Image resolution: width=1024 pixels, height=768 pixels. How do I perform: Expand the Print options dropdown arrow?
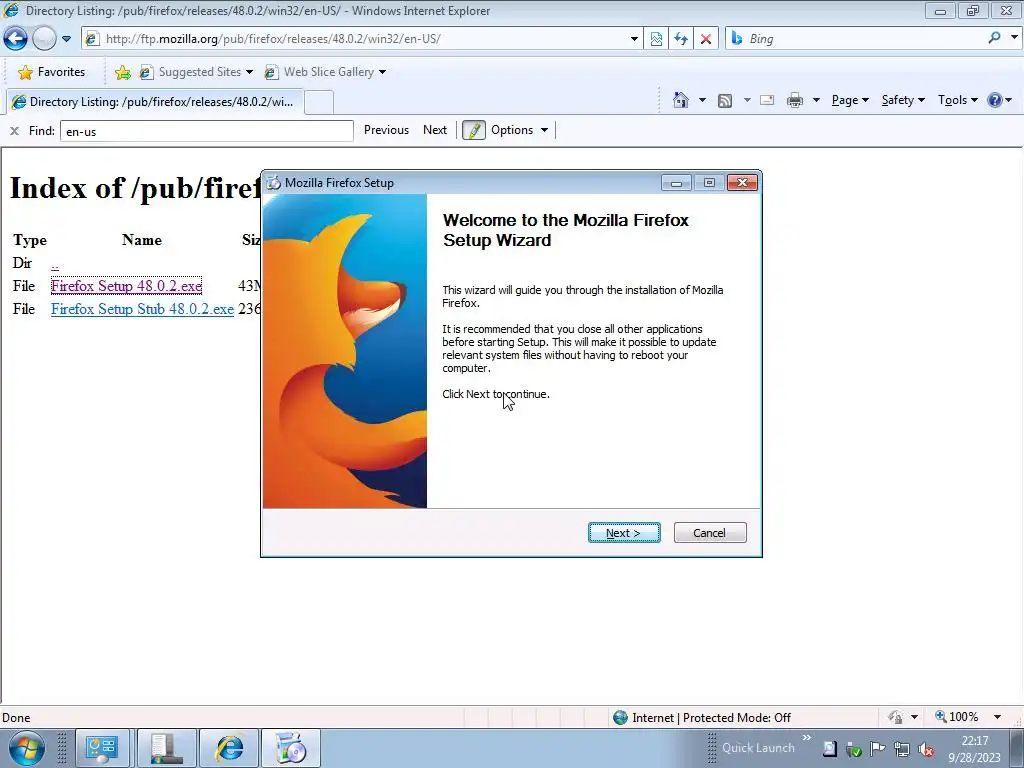816,100
